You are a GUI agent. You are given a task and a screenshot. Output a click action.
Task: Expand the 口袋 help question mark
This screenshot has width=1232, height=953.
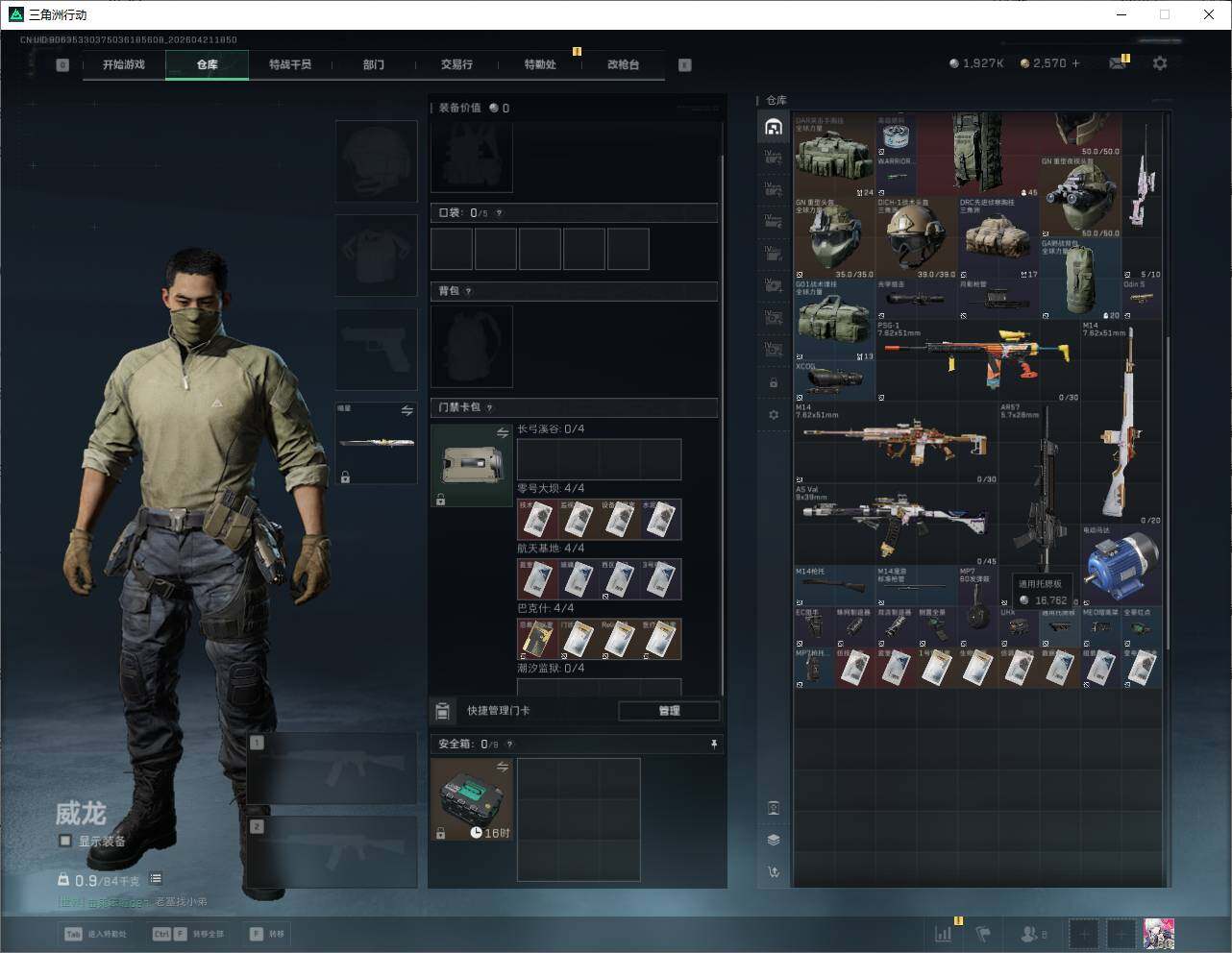[499, 213]
